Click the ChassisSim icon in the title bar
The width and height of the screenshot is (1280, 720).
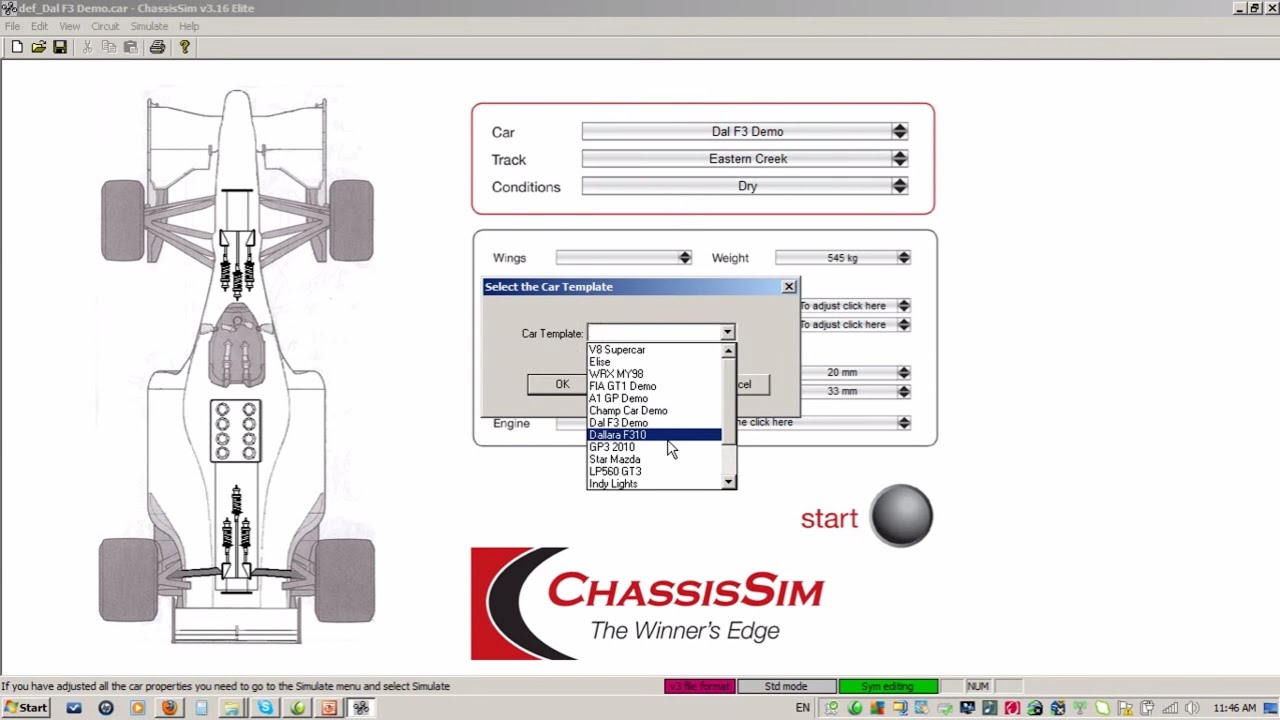[9, 8]
